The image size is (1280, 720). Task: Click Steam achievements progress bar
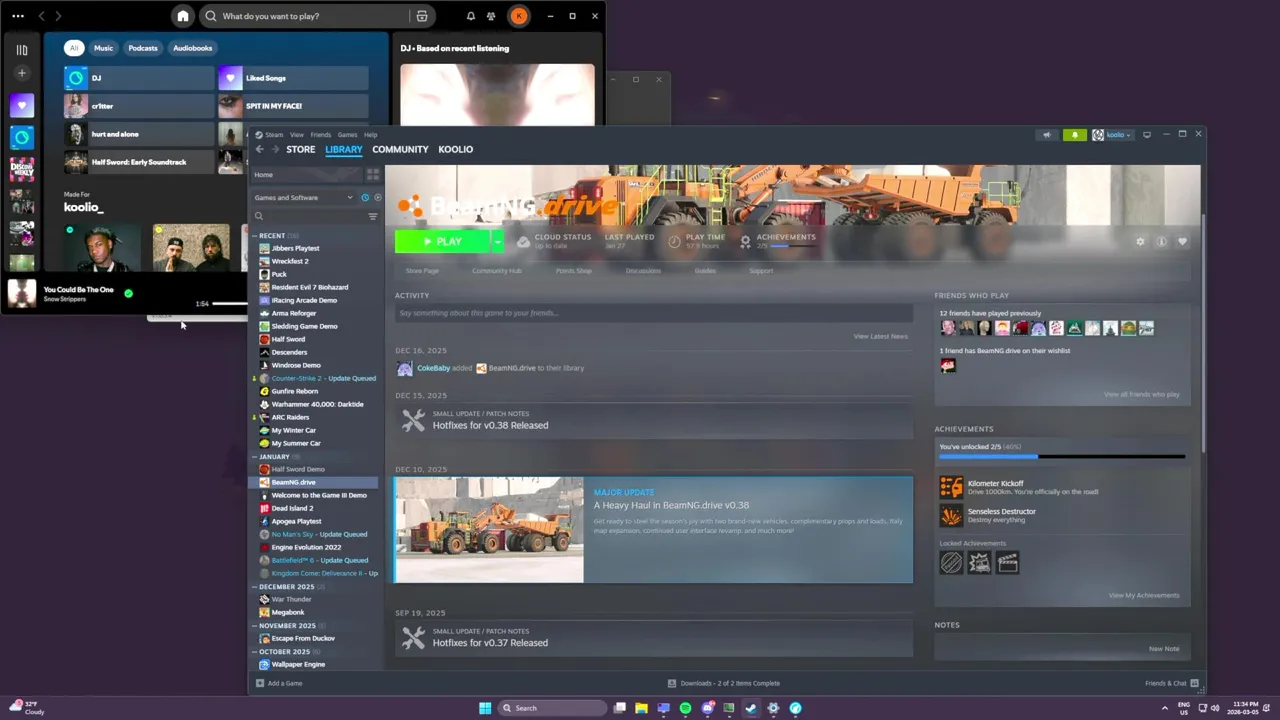tap(1062, 457)
